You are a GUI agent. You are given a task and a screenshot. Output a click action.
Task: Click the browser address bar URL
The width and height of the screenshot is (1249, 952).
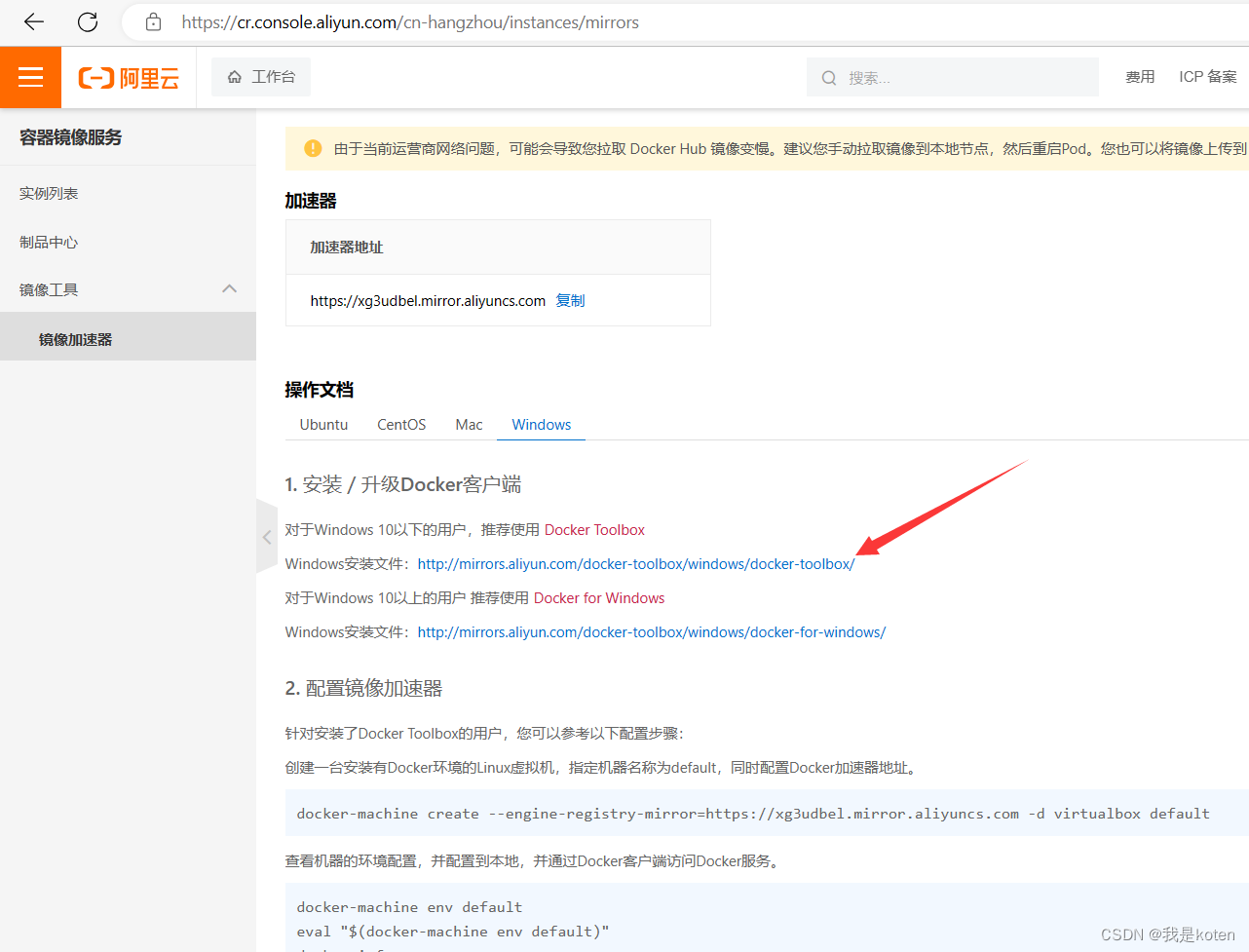(x=410, y=21)
